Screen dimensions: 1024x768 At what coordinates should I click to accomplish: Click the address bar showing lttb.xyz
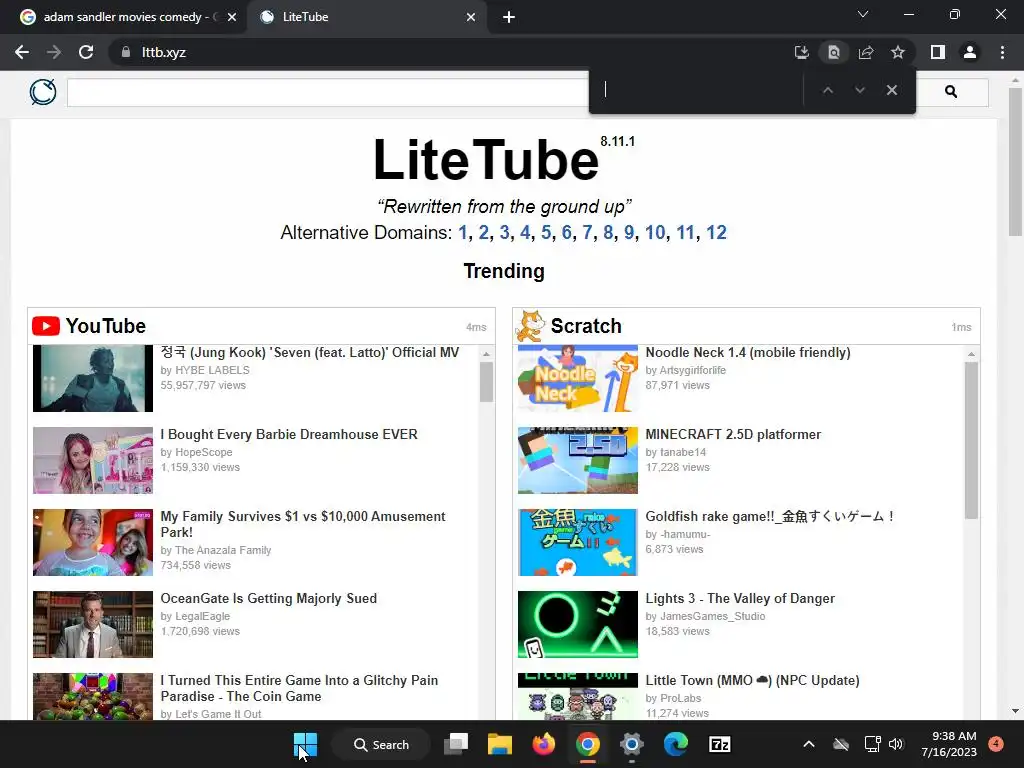(451, 52)
